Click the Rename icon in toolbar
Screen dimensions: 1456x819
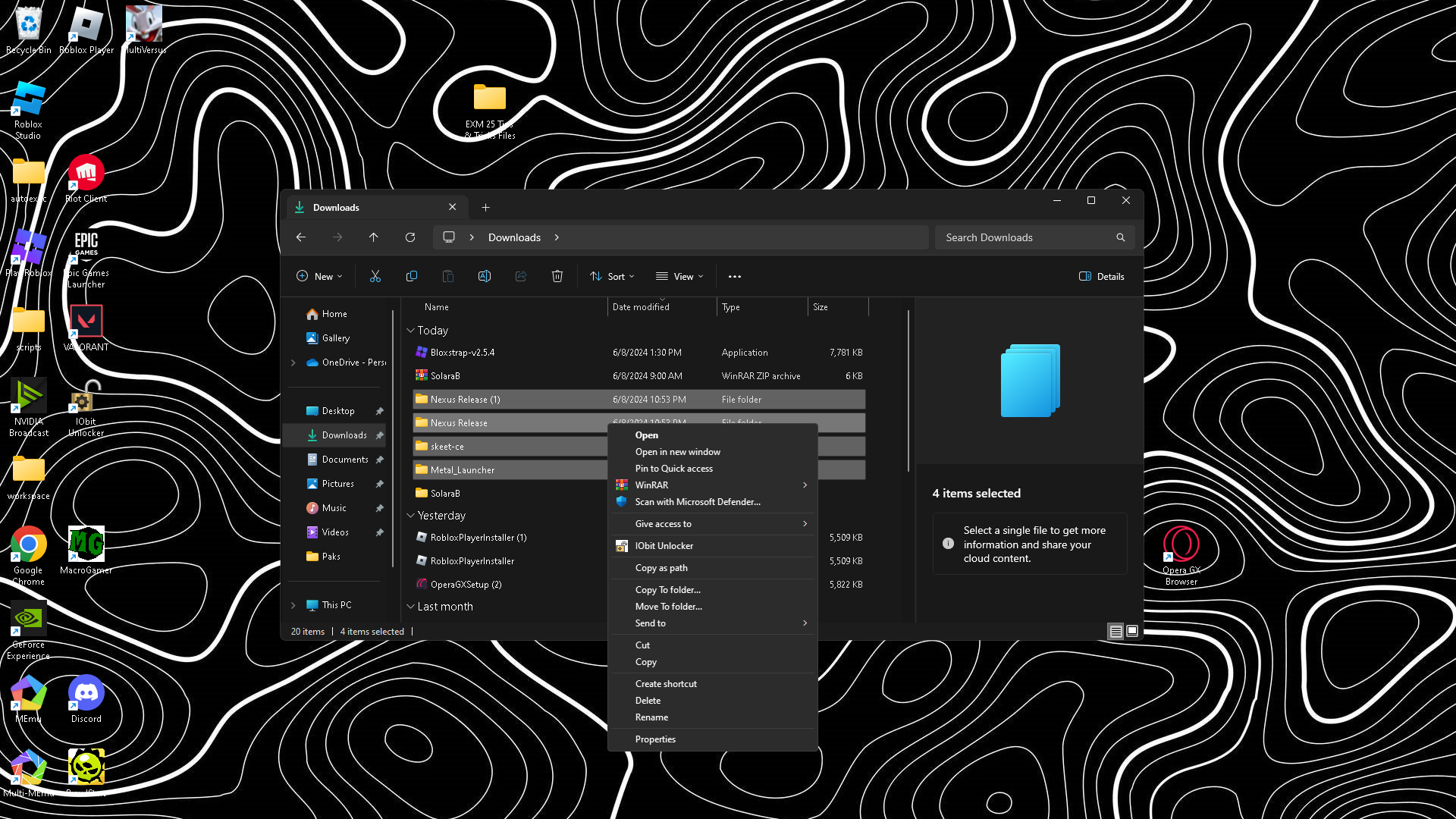point(485,277)
